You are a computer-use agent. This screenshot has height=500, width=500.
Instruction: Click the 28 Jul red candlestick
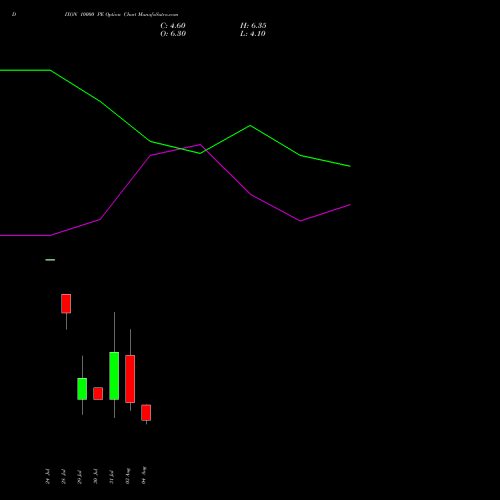(66, 304)
